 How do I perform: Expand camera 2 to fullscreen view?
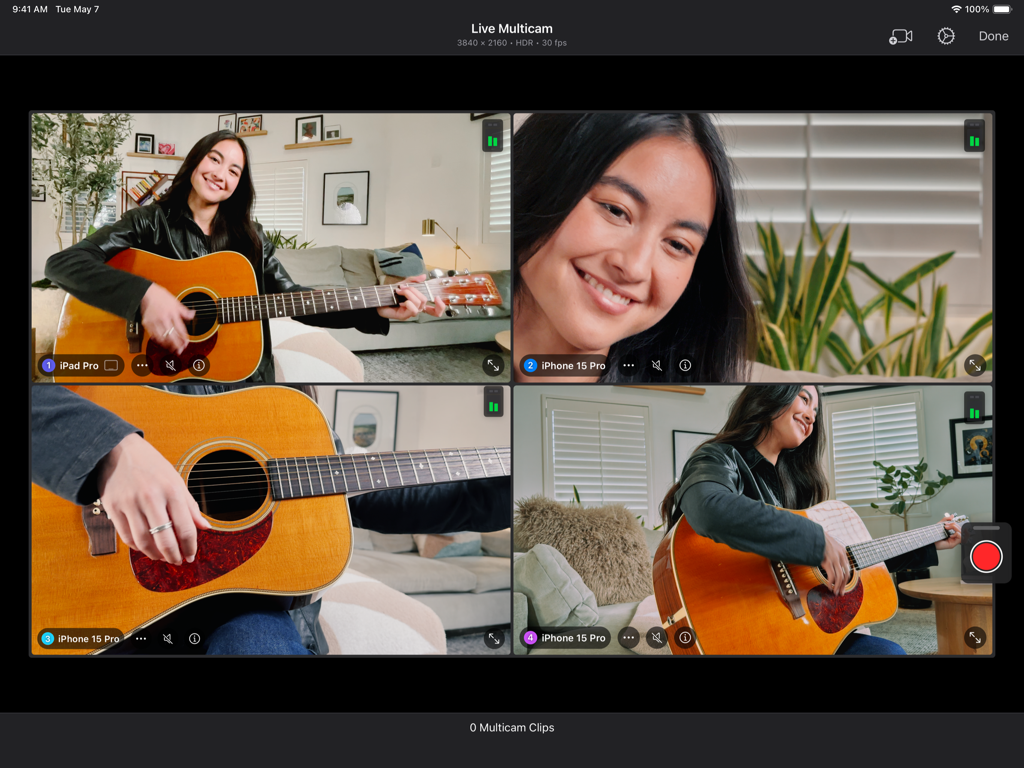pyautogui.click(x=974, y=366)
